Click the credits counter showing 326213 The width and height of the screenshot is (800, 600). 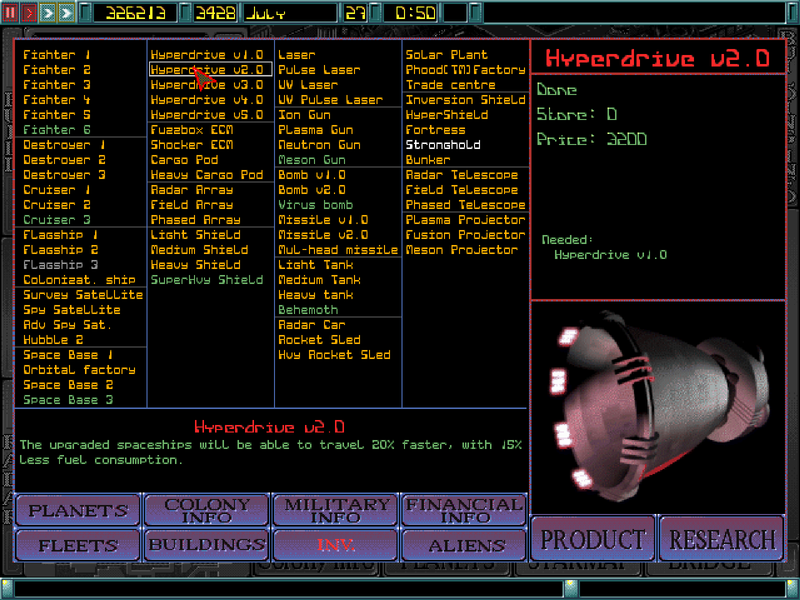(x=135, y=12)
